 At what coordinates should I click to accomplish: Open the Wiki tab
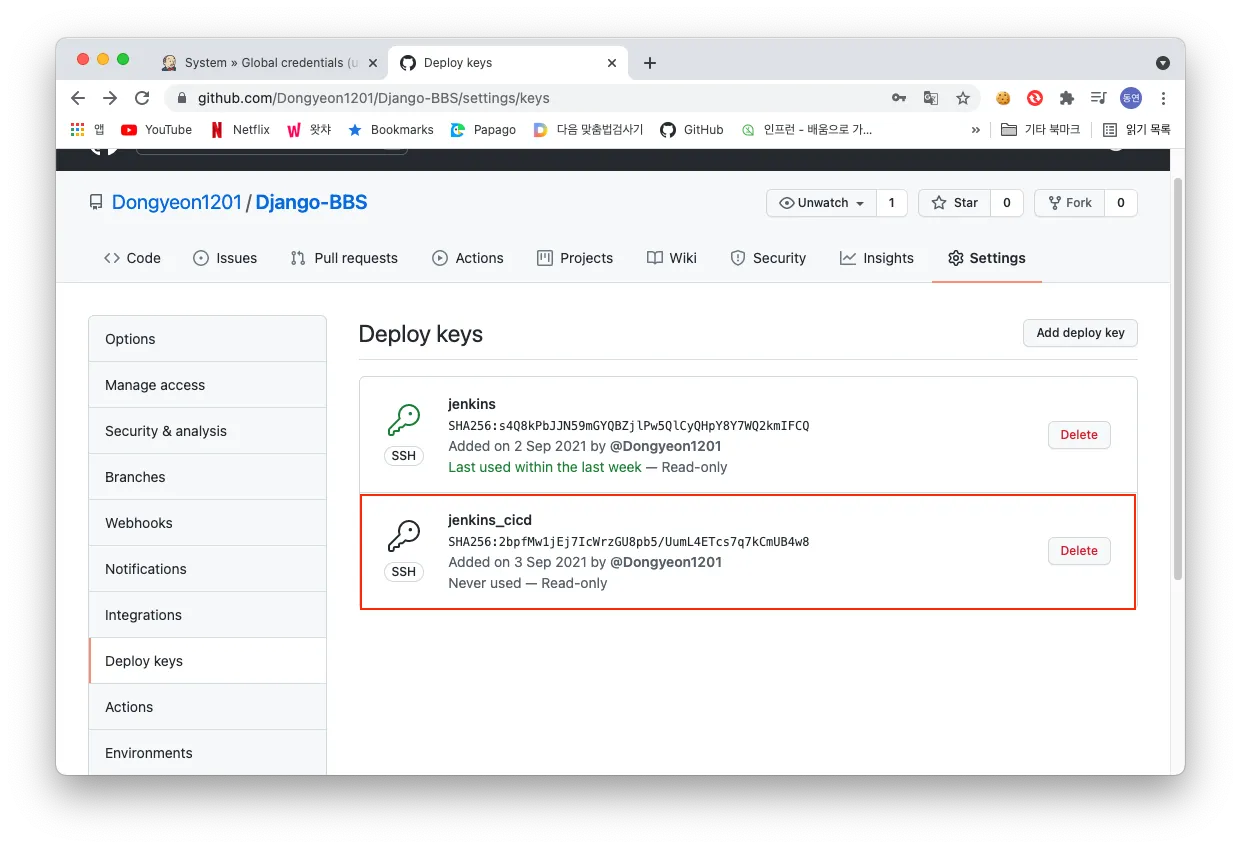pos(672,258)
